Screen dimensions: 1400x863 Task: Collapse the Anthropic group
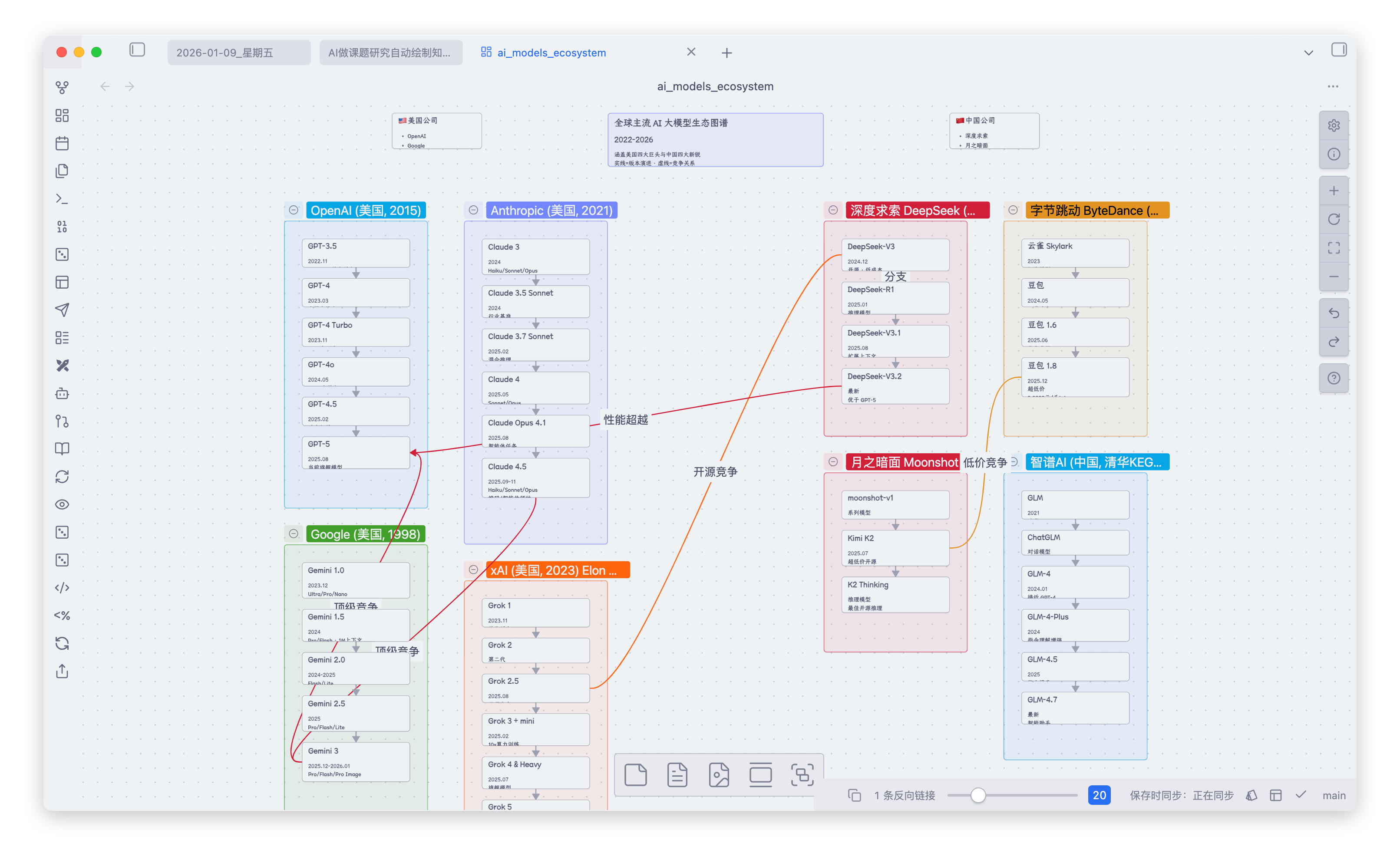click(x=473, y=210)
